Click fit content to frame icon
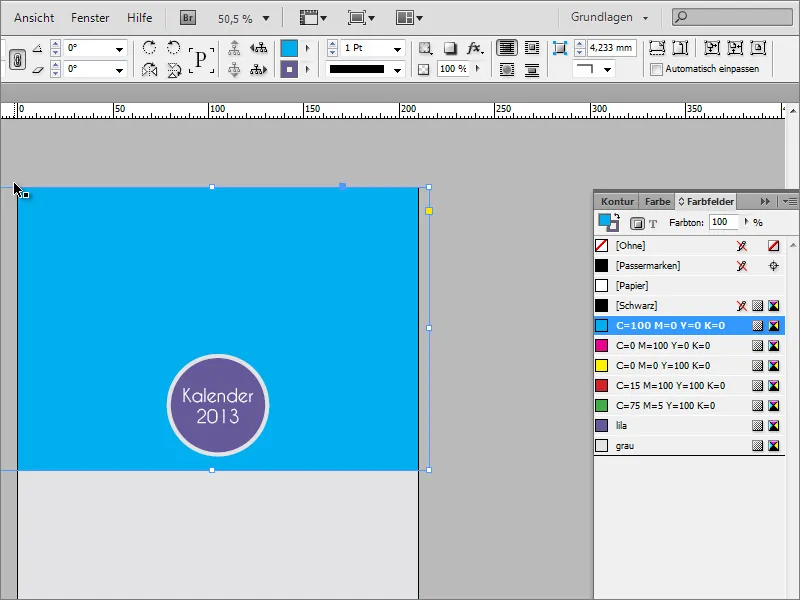The height and width of the screenshot is (600, 800). tap(712, 48)
